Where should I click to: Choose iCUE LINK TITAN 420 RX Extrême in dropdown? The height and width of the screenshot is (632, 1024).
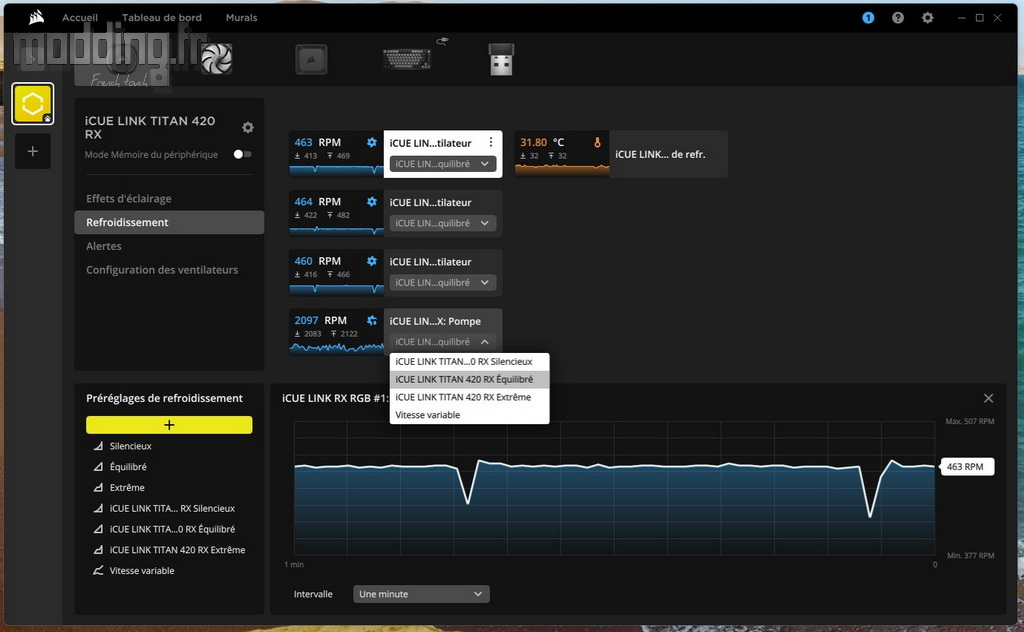click(x=469, y=397)
